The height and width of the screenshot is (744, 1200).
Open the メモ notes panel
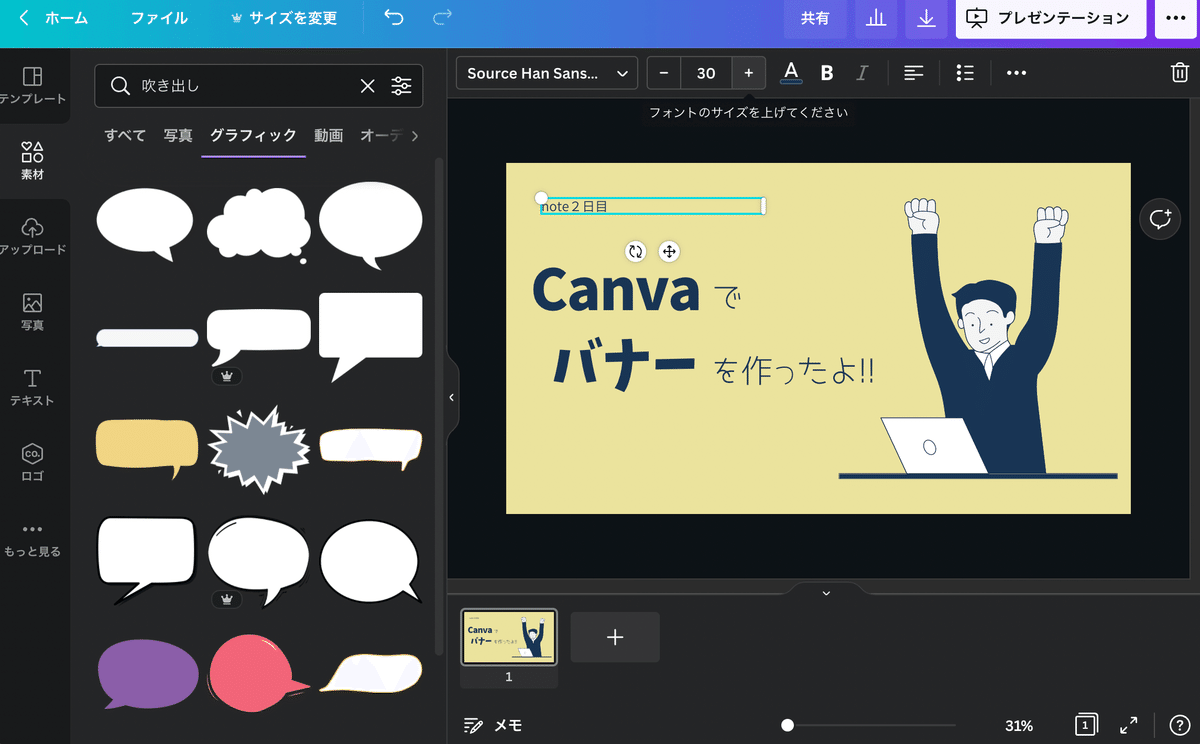[x=493, y=725]
